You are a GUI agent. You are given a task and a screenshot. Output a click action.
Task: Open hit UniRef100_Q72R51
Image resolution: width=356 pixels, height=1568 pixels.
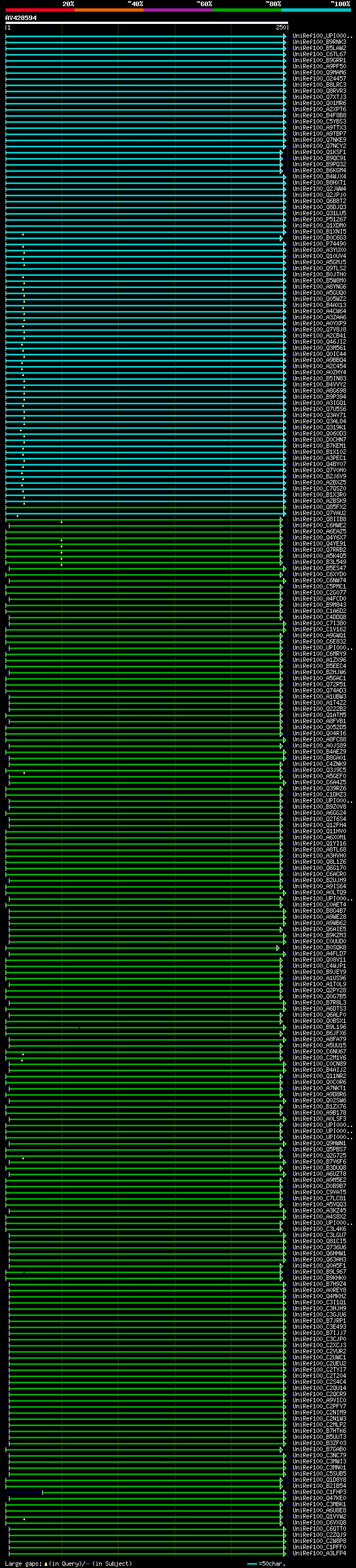click(x=319, y=685)
